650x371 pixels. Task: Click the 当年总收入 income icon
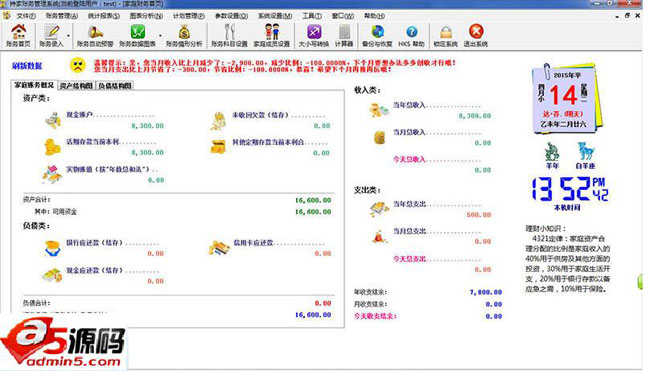tap(379, 110)
